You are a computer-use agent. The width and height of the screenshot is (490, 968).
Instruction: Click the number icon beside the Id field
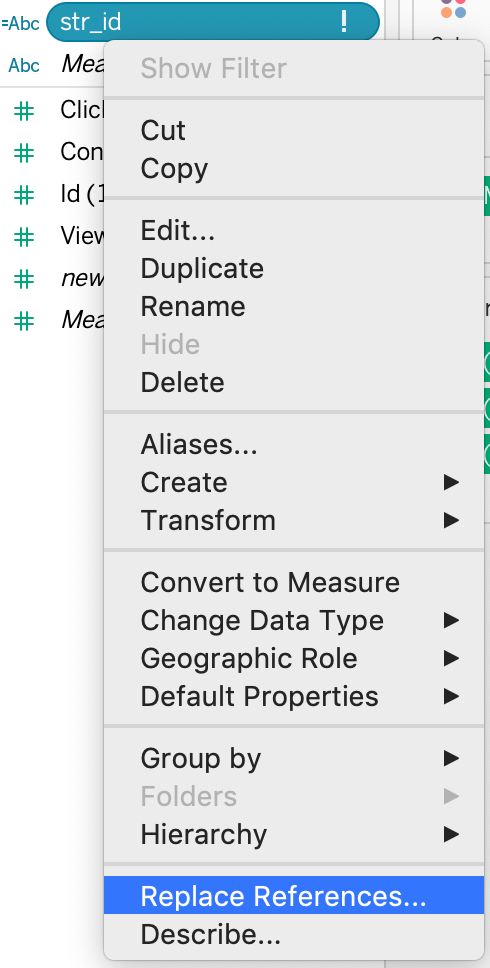click(x=24, y=194)
